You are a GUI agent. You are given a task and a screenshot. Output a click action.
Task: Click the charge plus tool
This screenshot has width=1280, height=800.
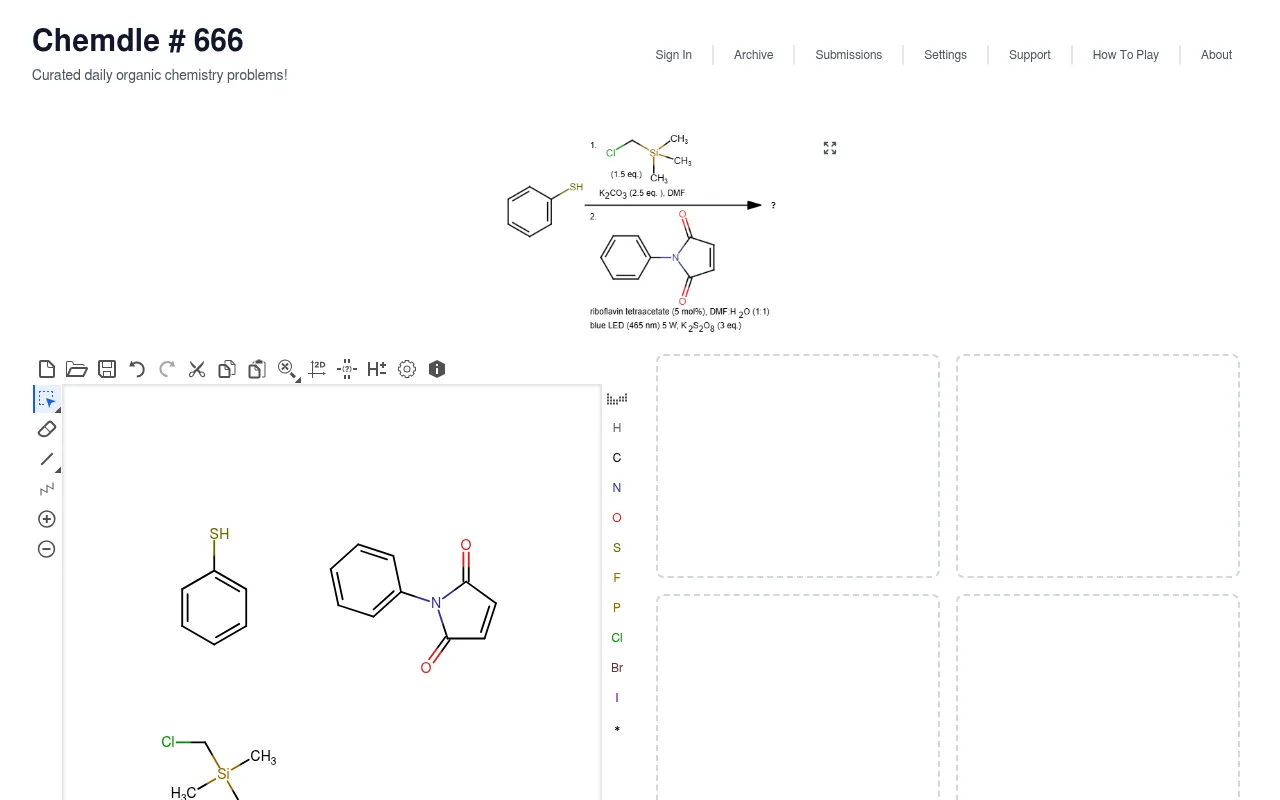click(x=47, y=519)
